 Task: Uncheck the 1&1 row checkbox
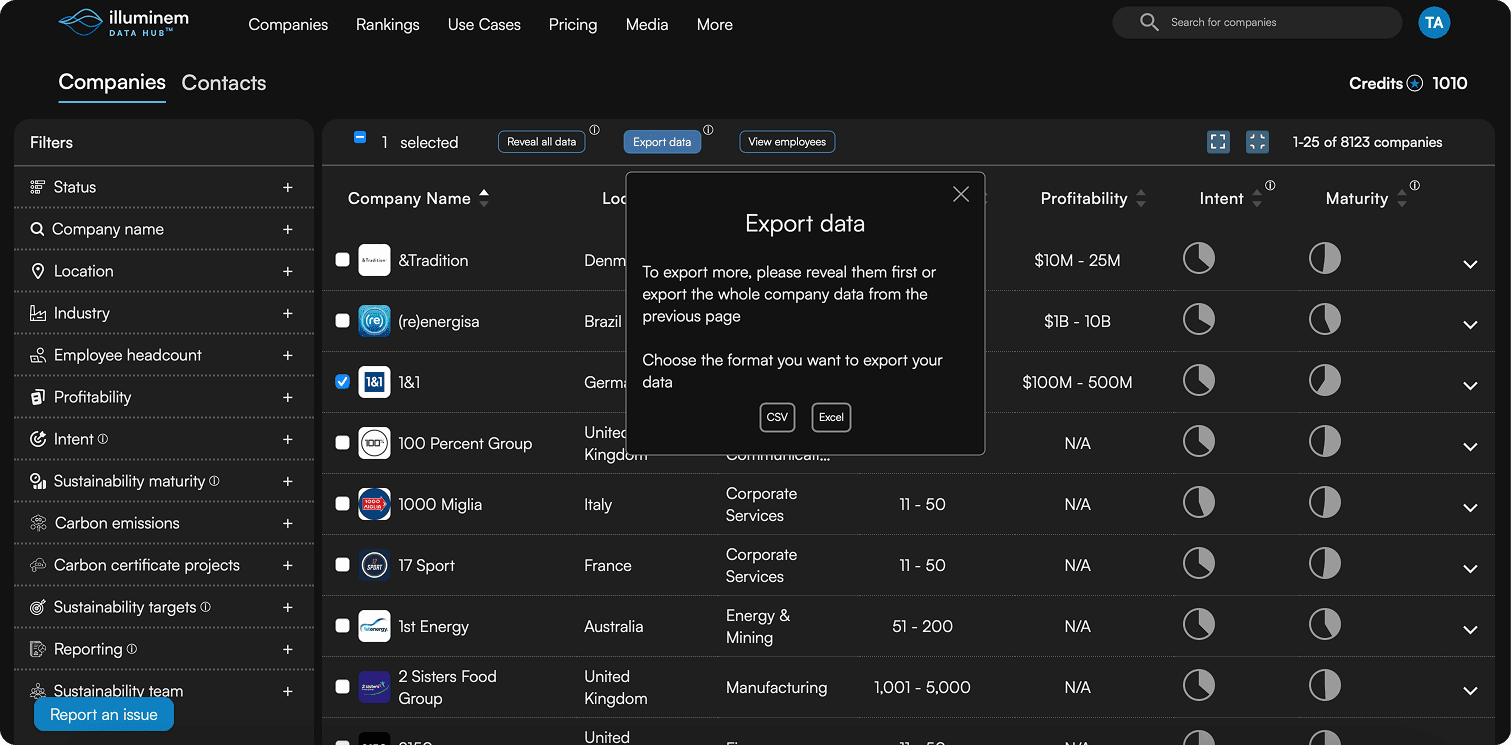click(x=342, y=382)
